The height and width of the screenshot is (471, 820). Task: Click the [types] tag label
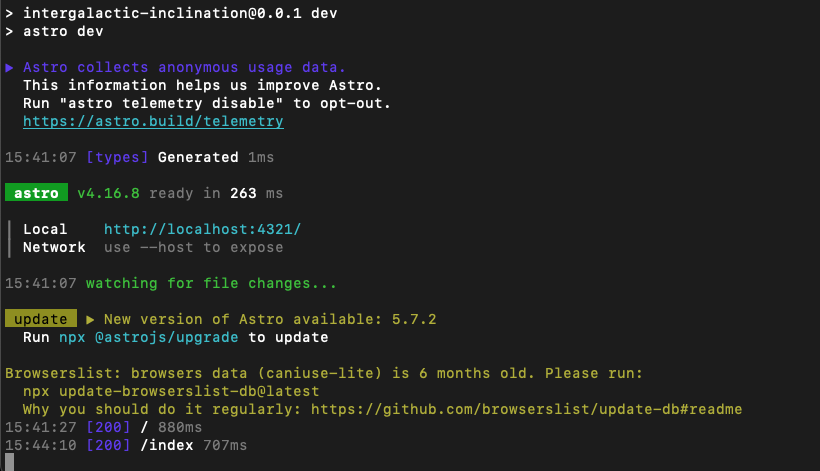coord(118,157)
